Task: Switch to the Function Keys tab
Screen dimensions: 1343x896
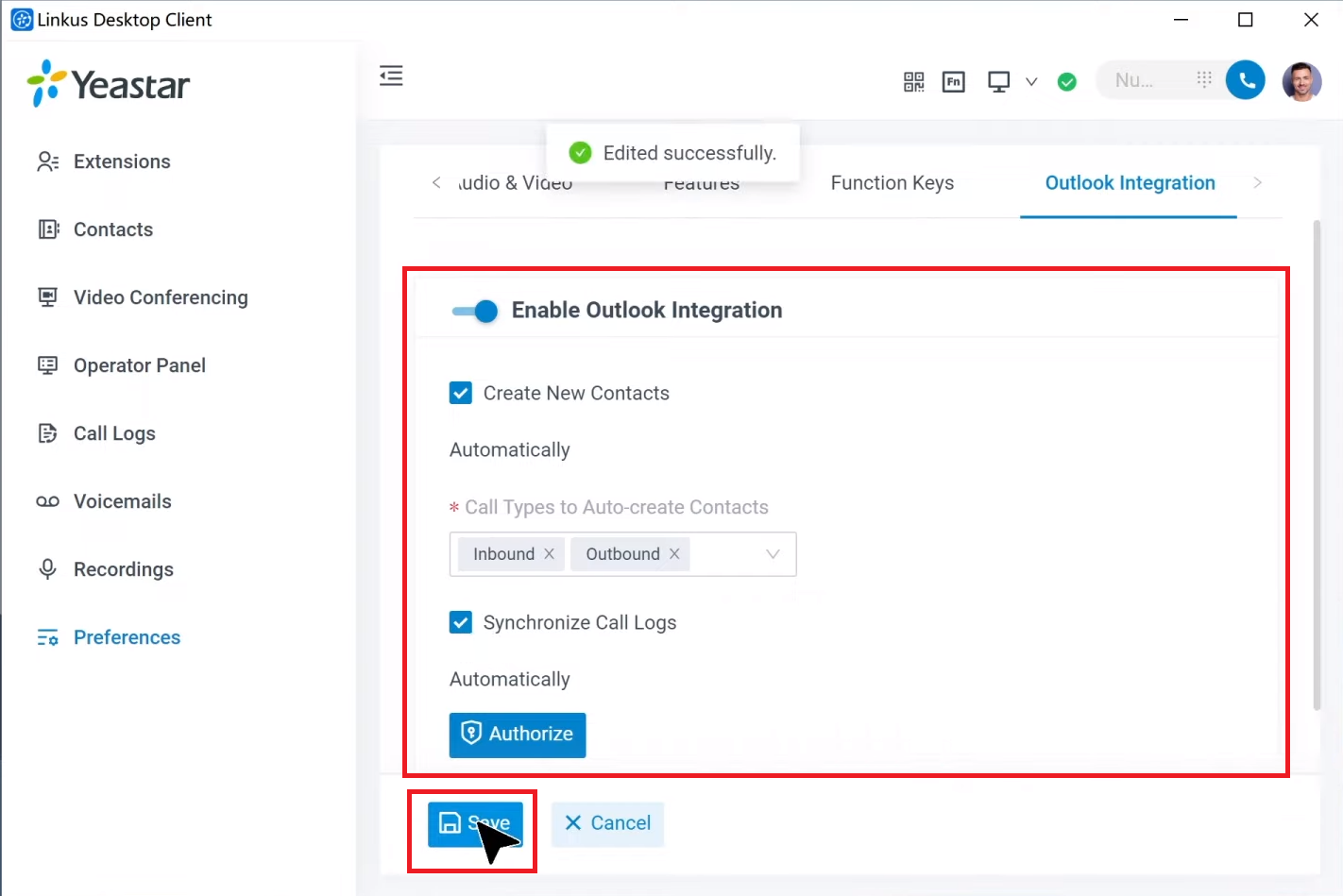Action: click(x=892, y=182)
